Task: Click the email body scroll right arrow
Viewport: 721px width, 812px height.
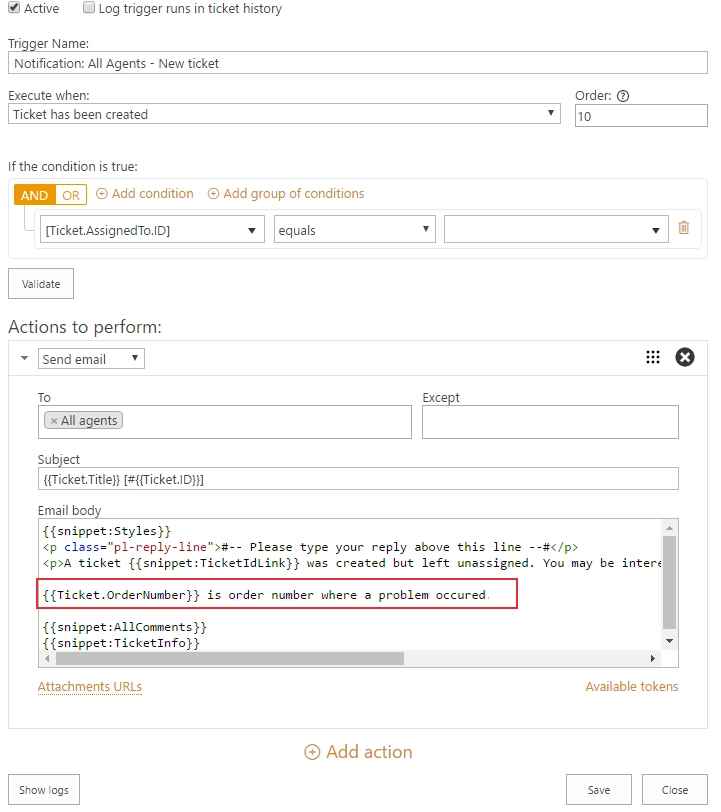Action: pos(653,659)
